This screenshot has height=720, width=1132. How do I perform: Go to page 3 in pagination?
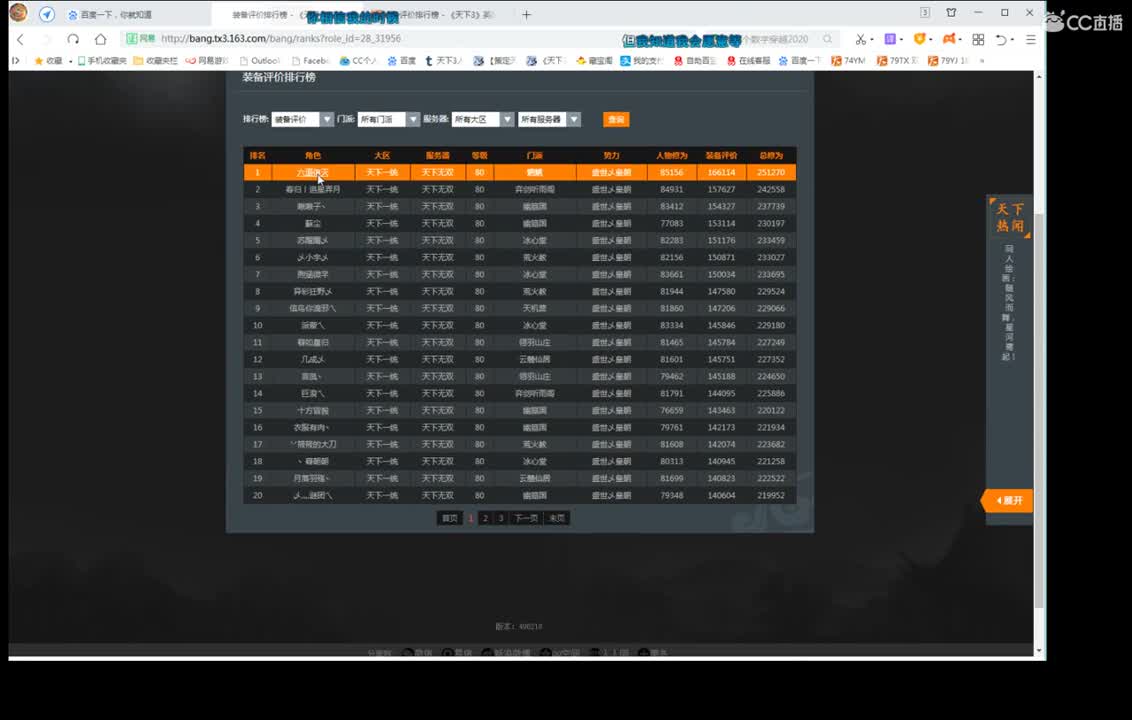500,518
